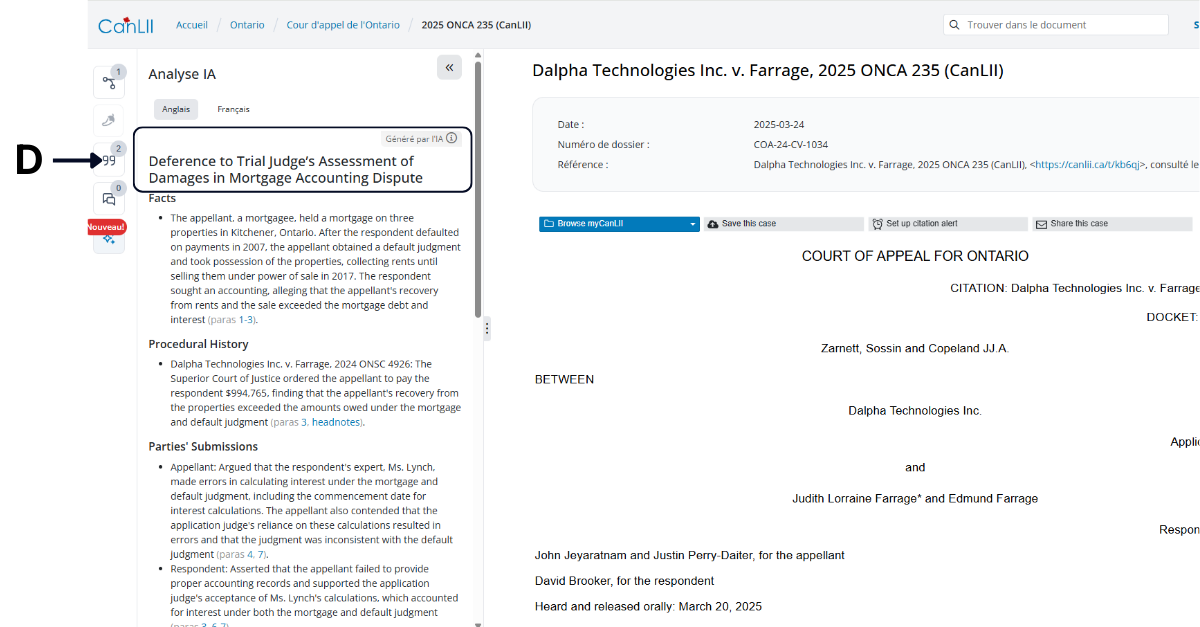This screenshot has height=627, width=1200.
Task: Click the Trouver dans le document field
Action: pos(1060,25)
